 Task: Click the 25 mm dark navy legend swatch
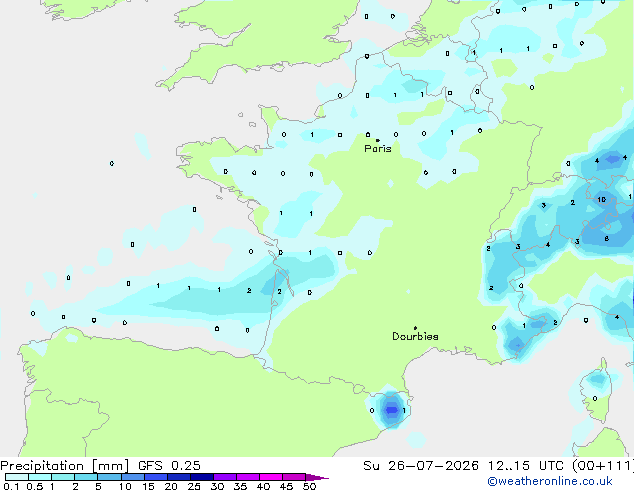[201, 477]
